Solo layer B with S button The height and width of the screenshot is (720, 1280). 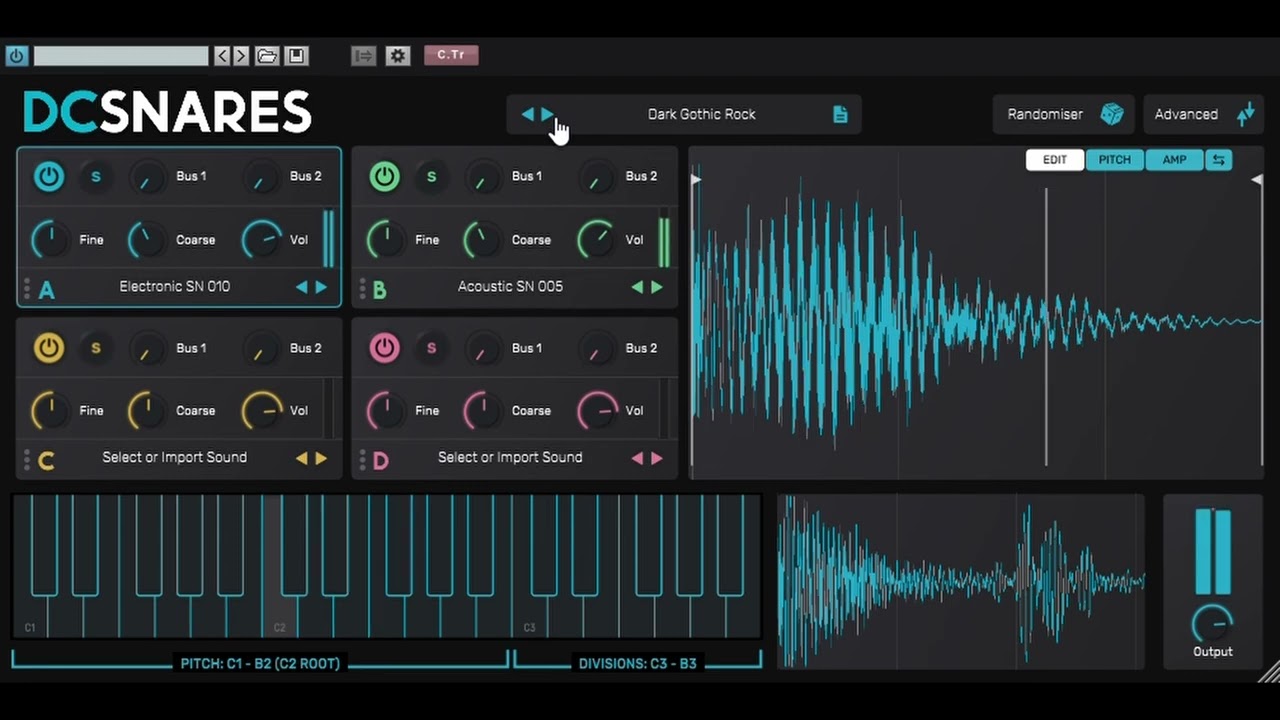pos(431,177)
